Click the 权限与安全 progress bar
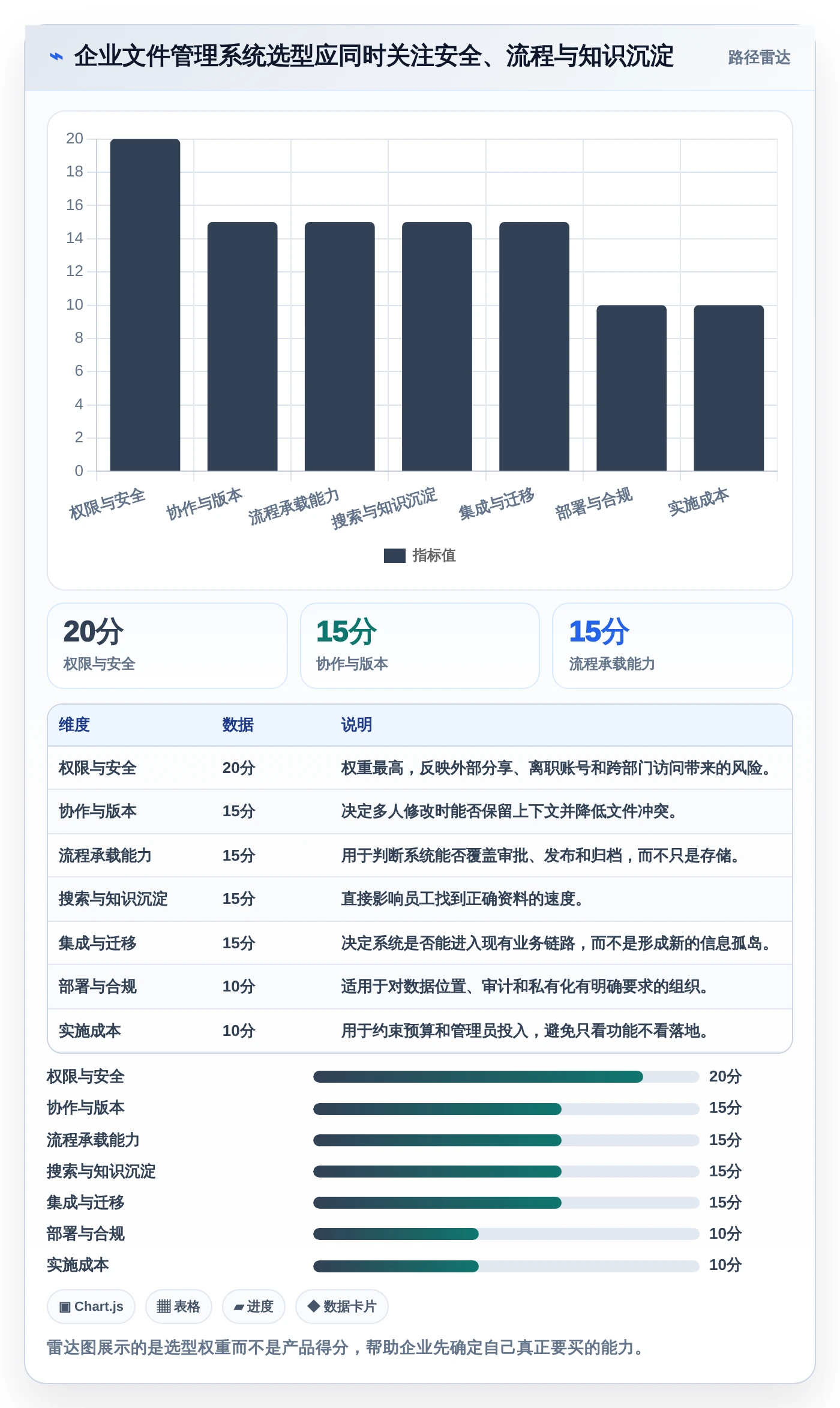 tap(506, 1077)
